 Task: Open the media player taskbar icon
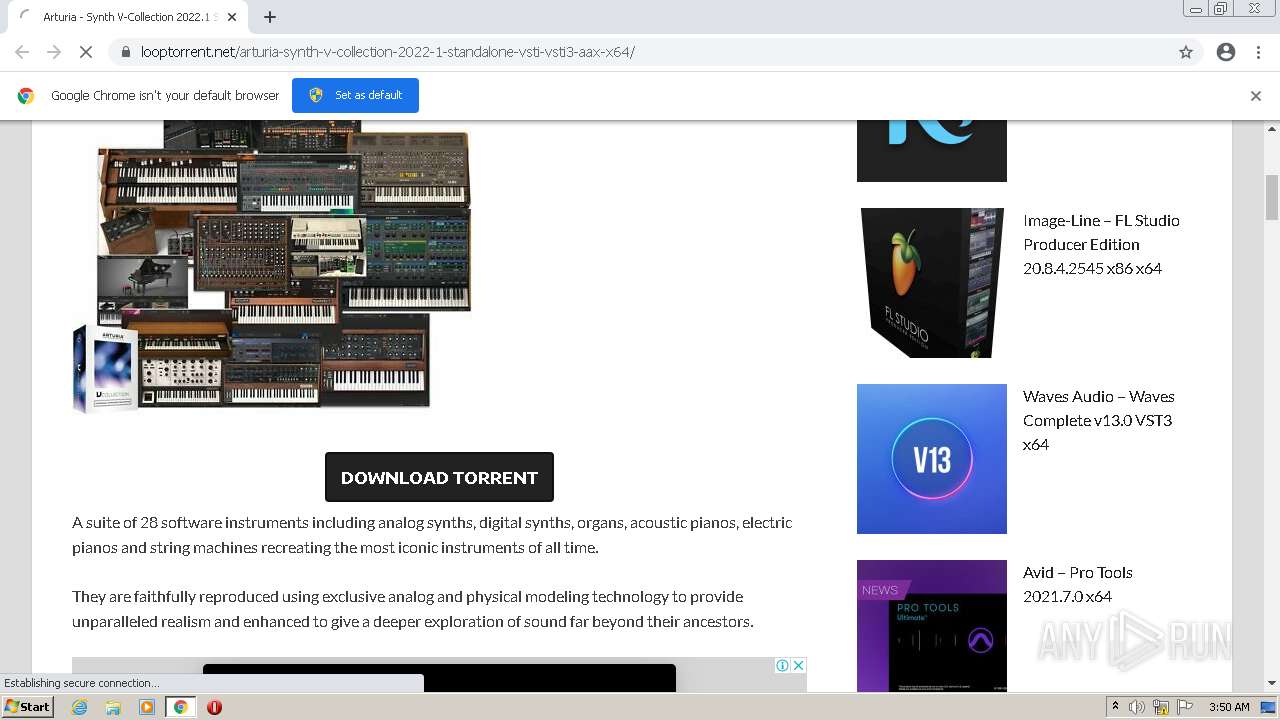[x=147, y=707]
